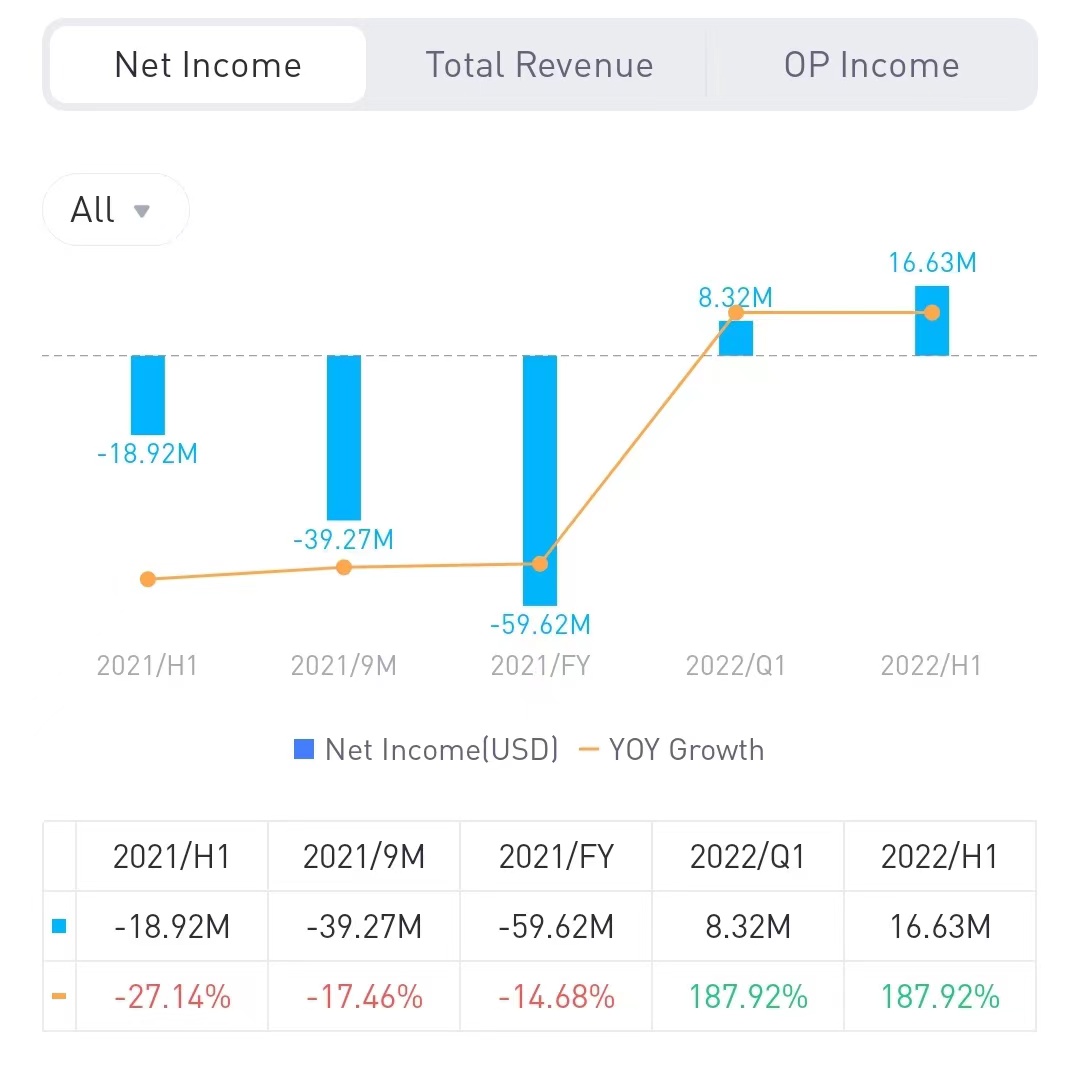Click the 2022/Q1 chart axis label
The height and width of the screenshot is (1068, 1080).
tap(736, 665)
